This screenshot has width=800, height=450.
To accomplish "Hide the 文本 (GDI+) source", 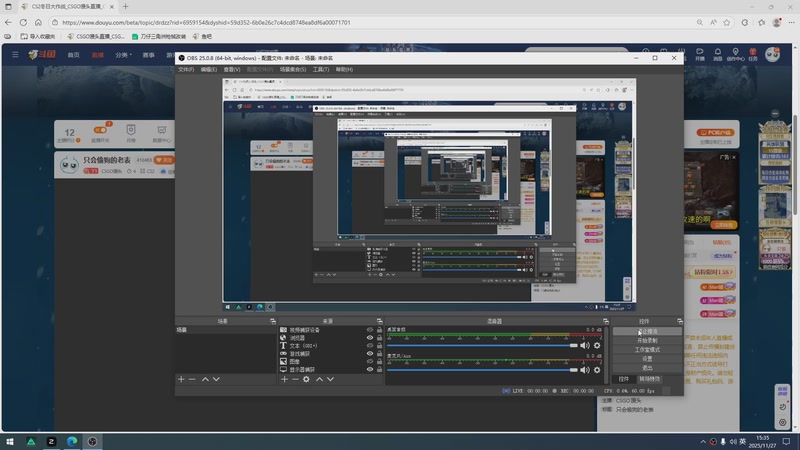I will coord(370,346).
